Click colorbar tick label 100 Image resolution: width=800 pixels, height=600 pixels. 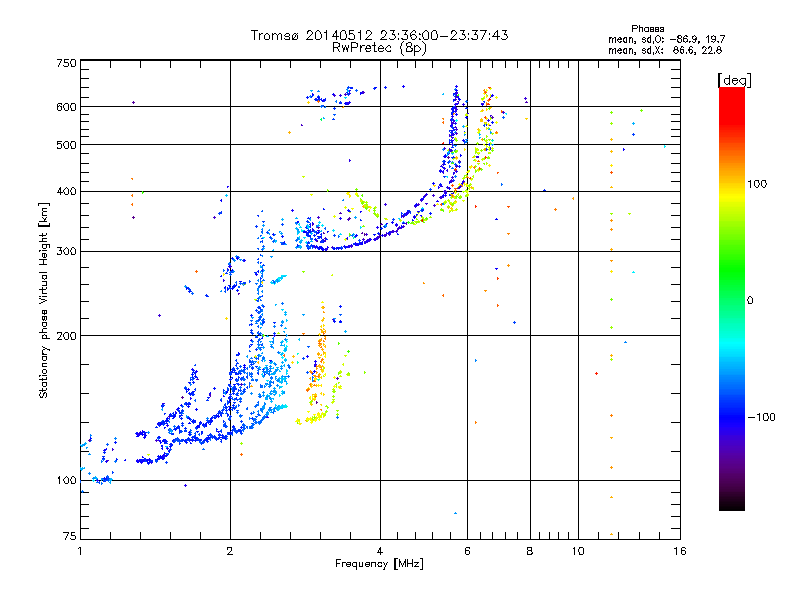(757, 184)
